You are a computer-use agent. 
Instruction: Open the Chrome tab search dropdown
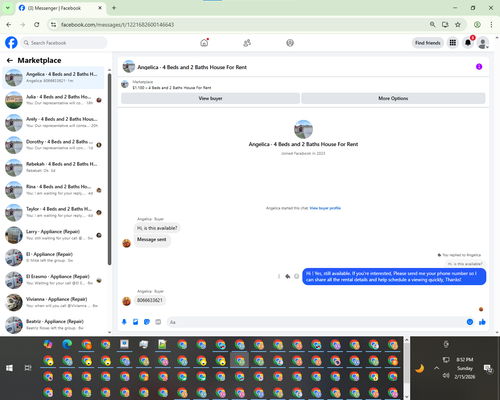click(x=7, y=8)
